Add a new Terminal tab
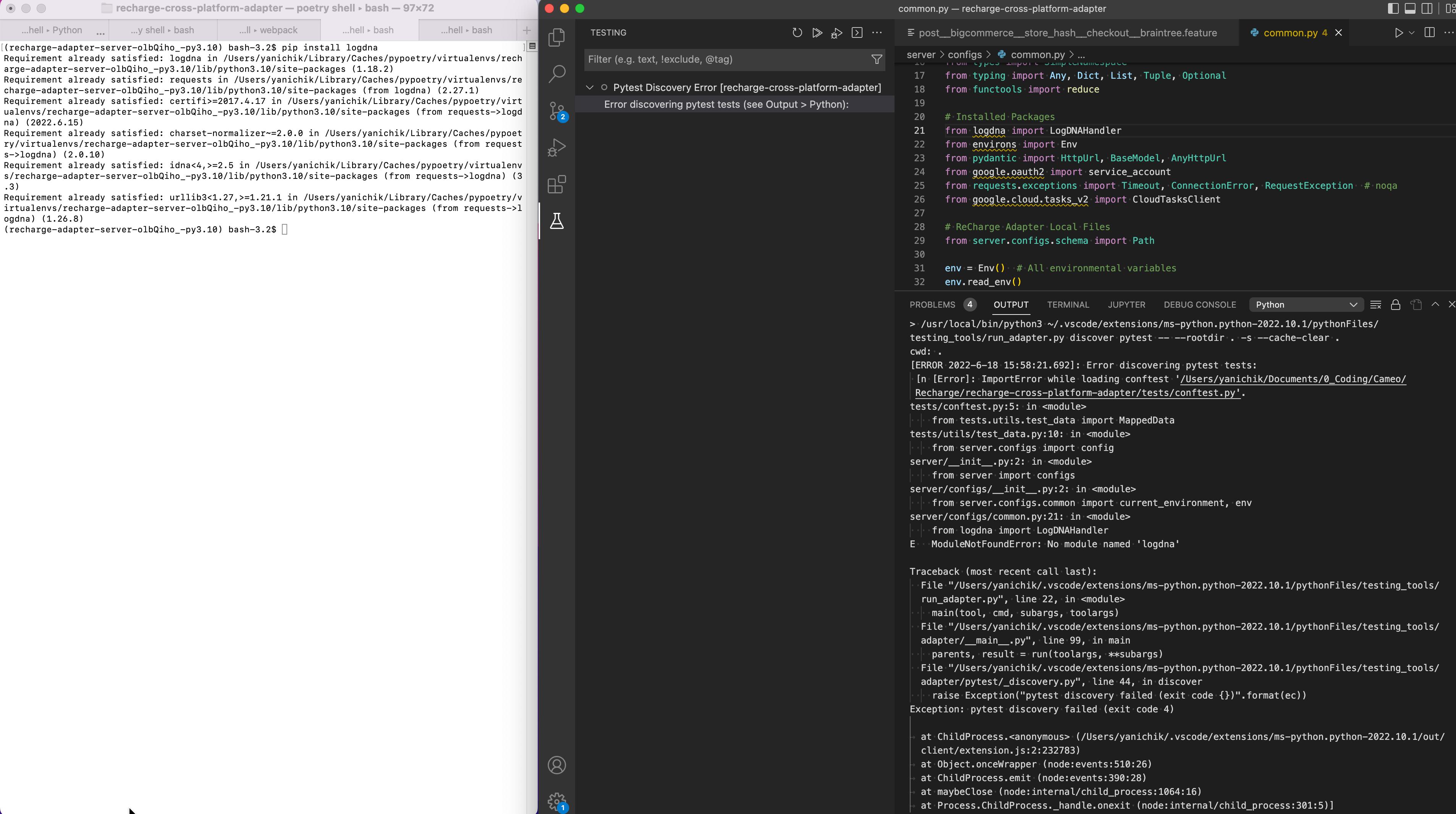The image size is (1456, 814). tap(527, 30)
